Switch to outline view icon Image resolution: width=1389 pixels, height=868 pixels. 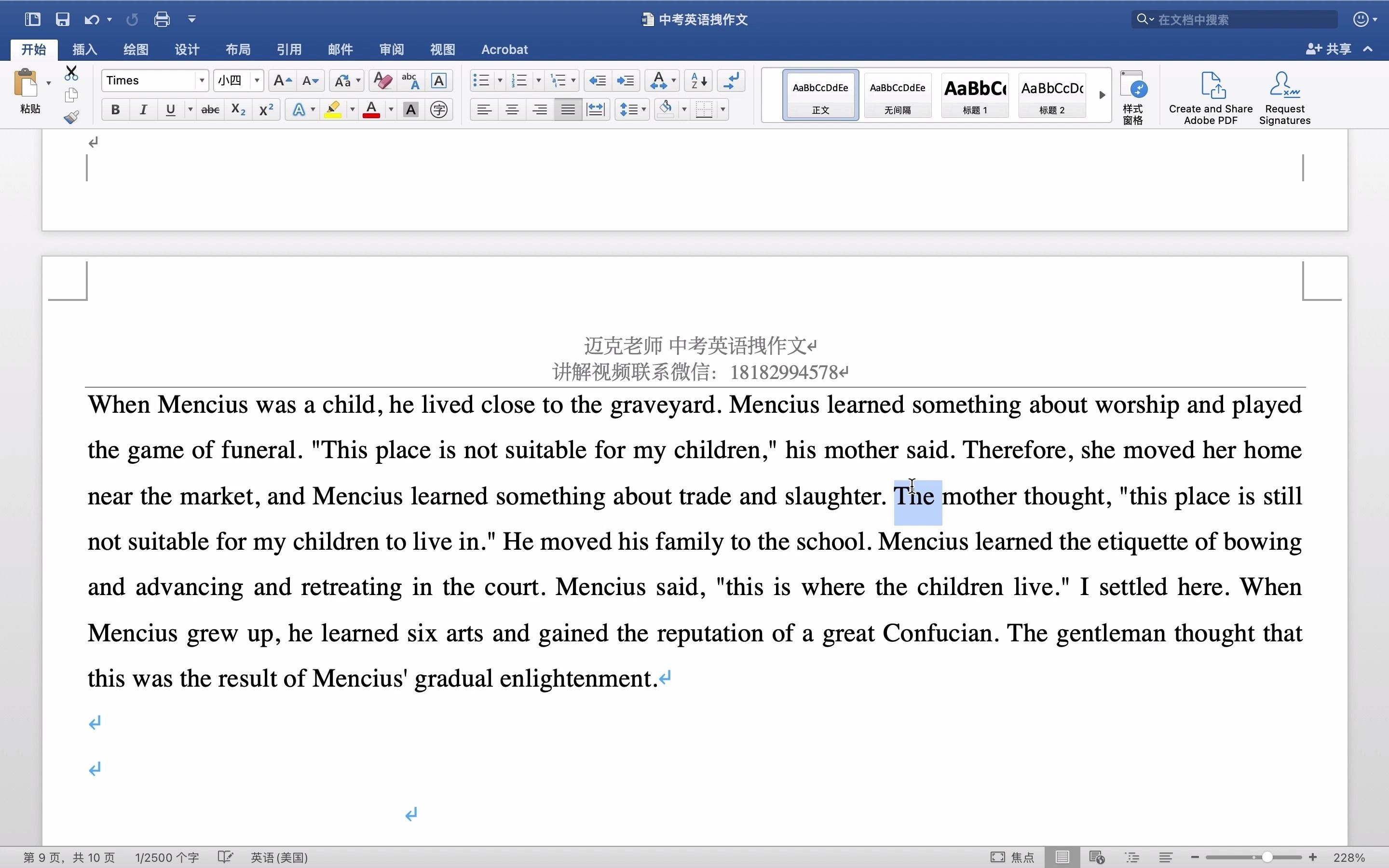click(x=1132, y=857)
